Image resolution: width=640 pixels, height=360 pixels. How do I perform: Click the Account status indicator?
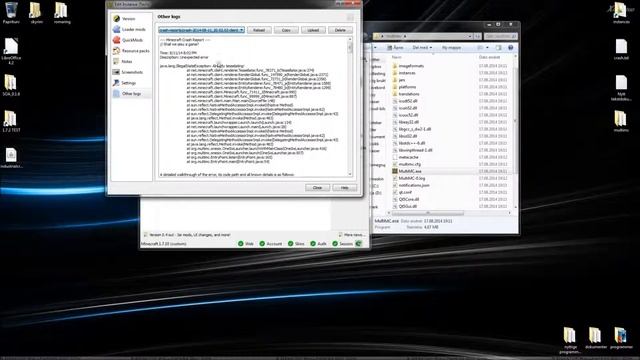tap(271, 244)
